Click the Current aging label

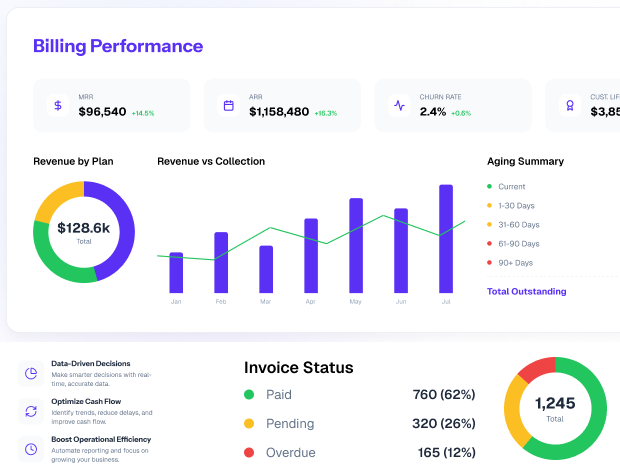512,187
